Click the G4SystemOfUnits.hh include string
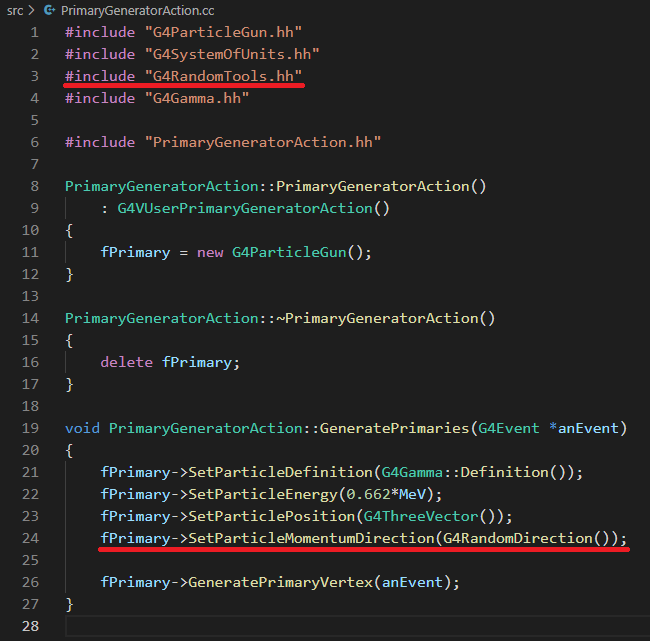The image size is (650, 641). [x=236, y=54]
